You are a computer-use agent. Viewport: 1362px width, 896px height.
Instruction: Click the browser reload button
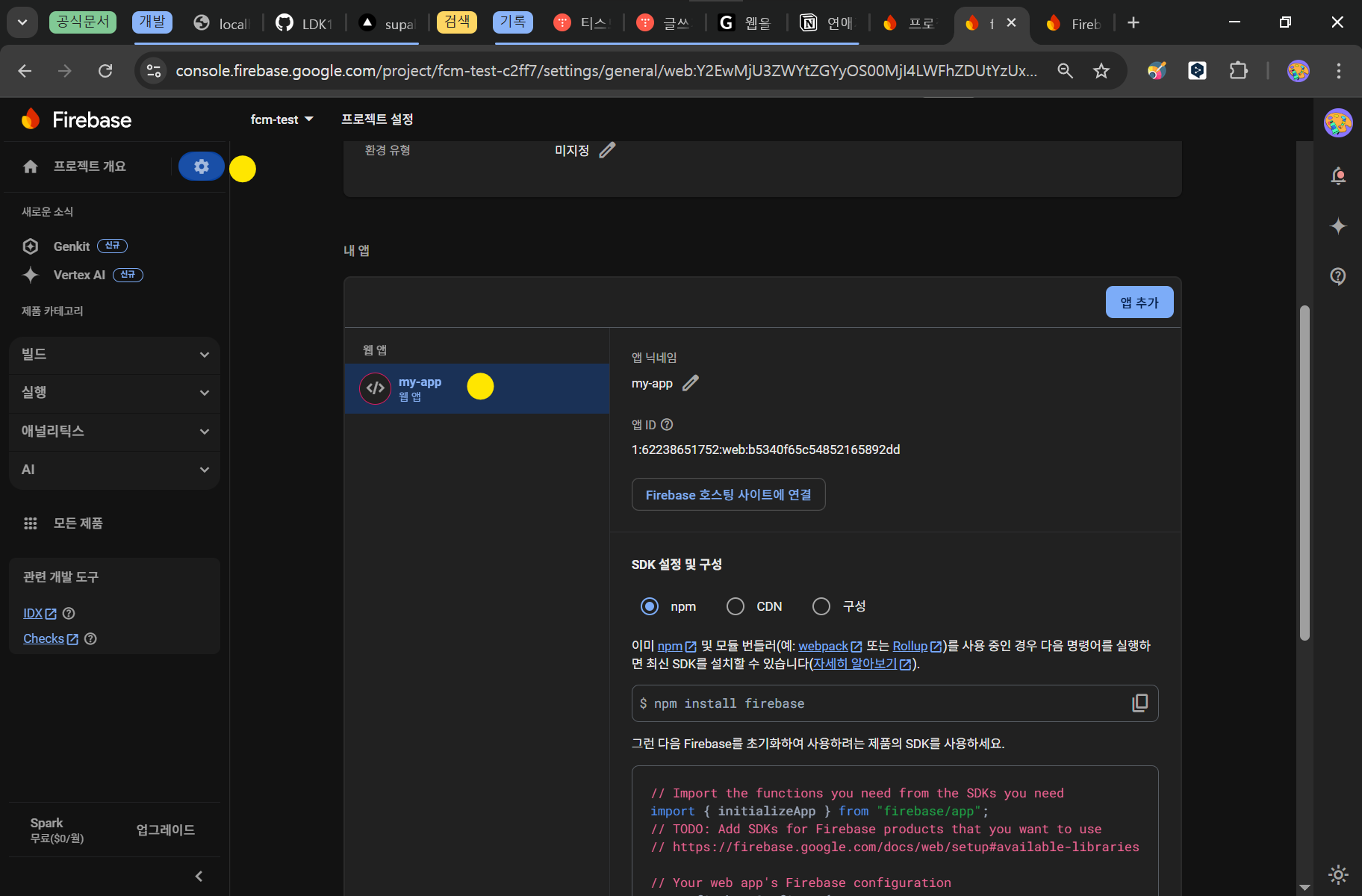pyautogui.click(x=105, y=71)
